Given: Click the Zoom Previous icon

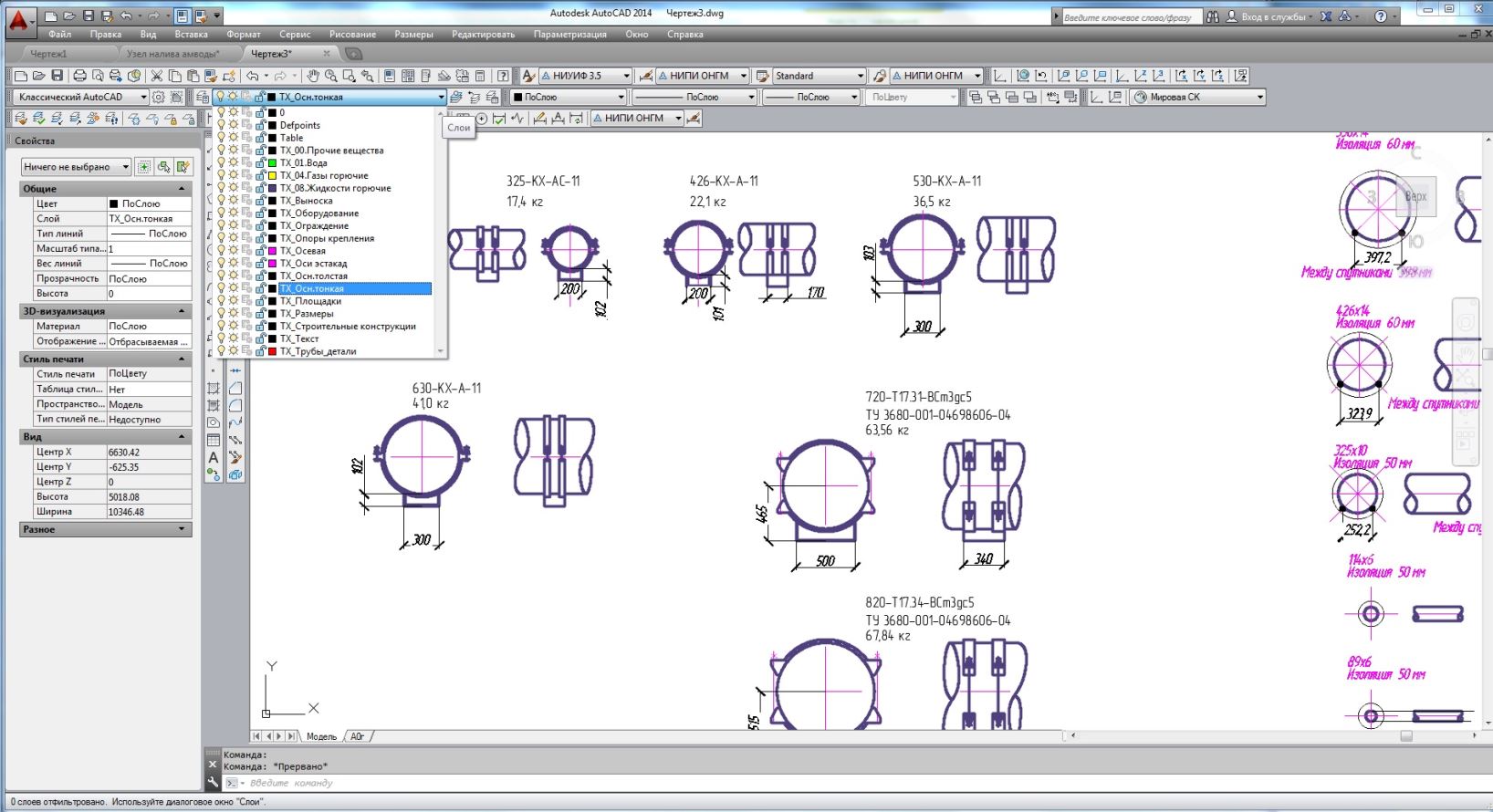Looking at the screenshot, I should click(x=368, y=76).
